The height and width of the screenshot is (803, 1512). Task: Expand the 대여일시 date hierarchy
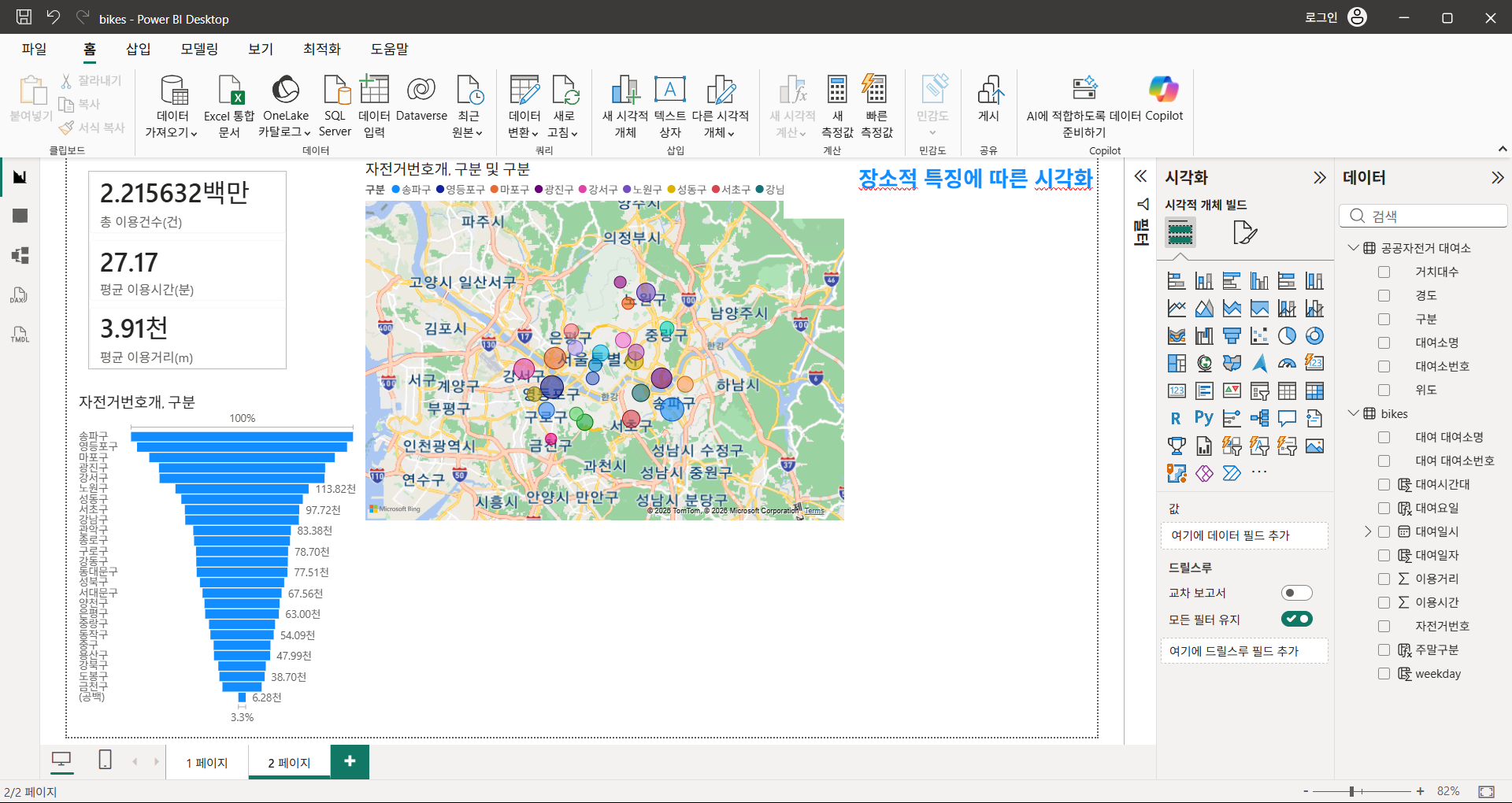[x=1368, y=531]
